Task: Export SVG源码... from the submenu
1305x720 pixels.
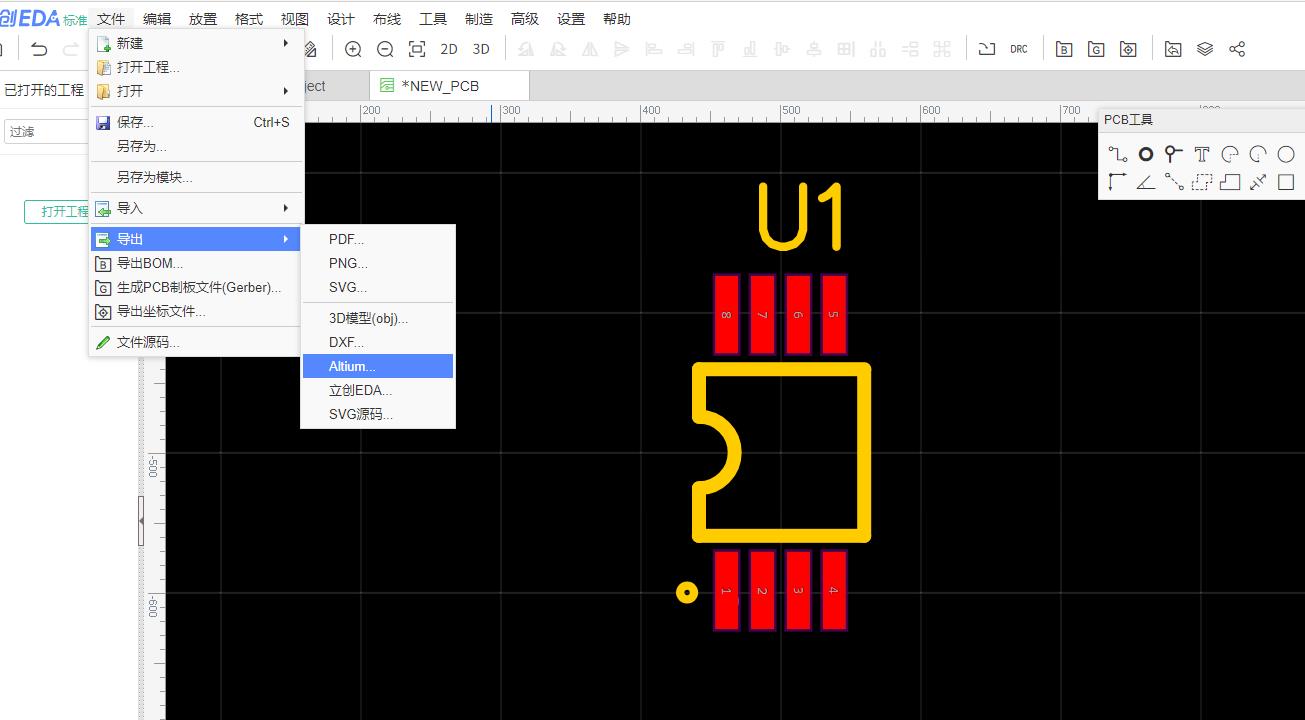Action: [378, 414]
